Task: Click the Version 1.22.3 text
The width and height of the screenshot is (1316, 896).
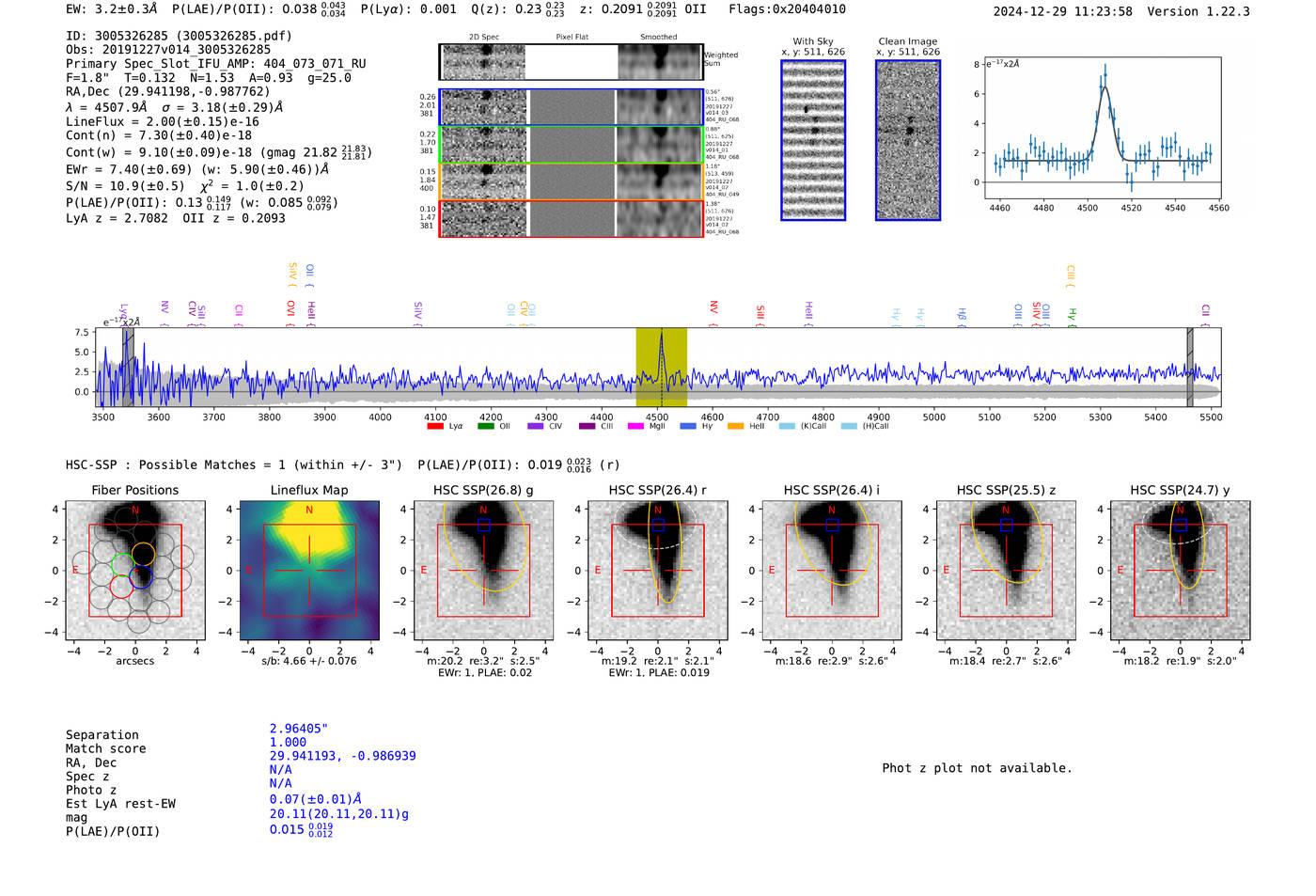Action: 1198,11
